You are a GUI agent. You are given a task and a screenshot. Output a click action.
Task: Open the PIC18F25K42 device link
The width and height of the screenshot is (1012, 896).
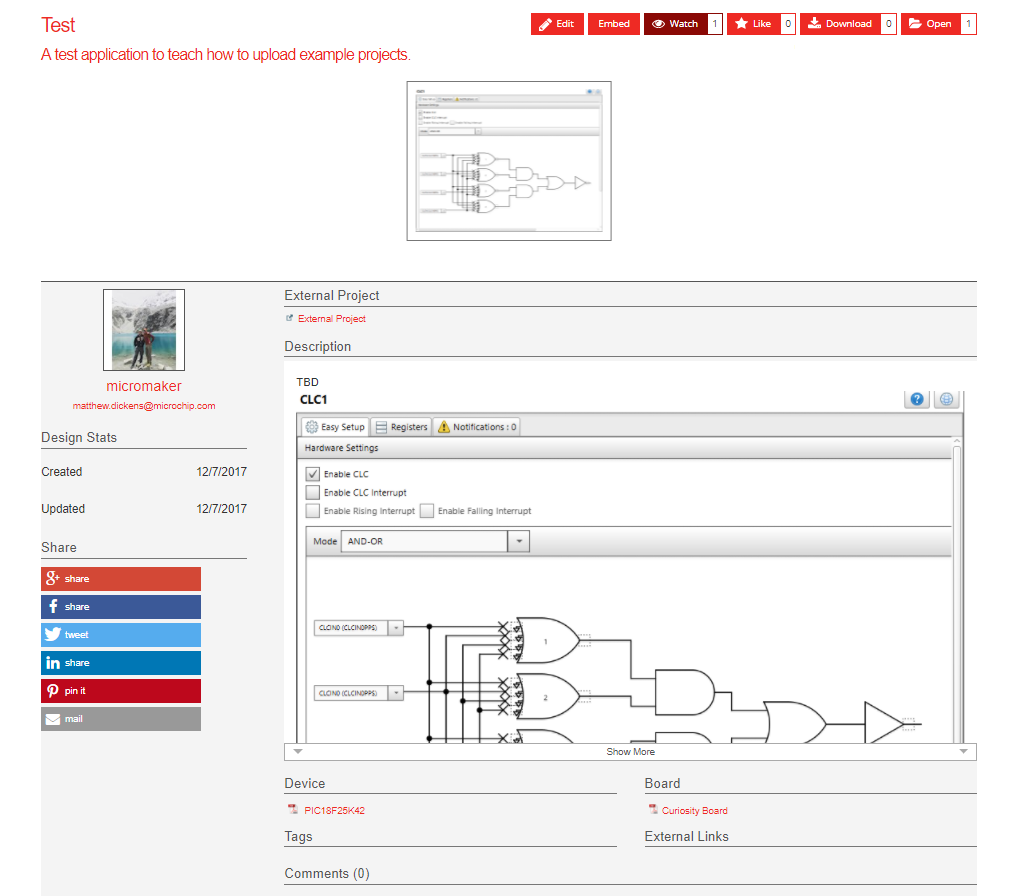[x=334, y=811]
